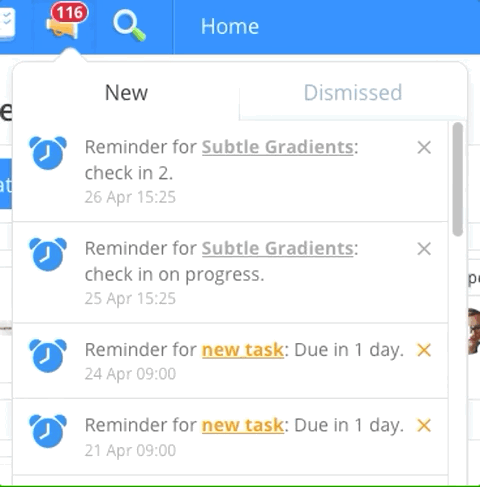Screen dimensions: 480x487
Task: Dismiss the 24 Apr new task reminder
Action: (x=424, y=350)
